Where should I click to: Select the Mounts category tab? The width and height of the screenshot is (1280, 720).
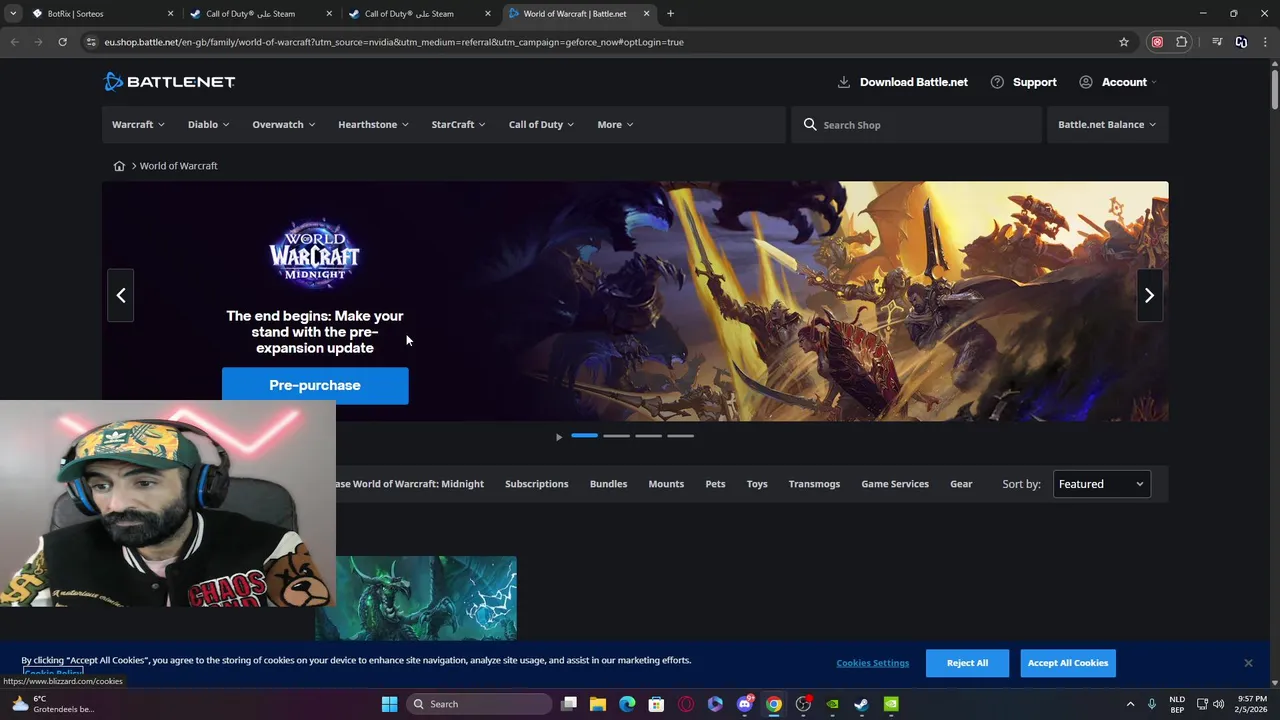[666, 484]
